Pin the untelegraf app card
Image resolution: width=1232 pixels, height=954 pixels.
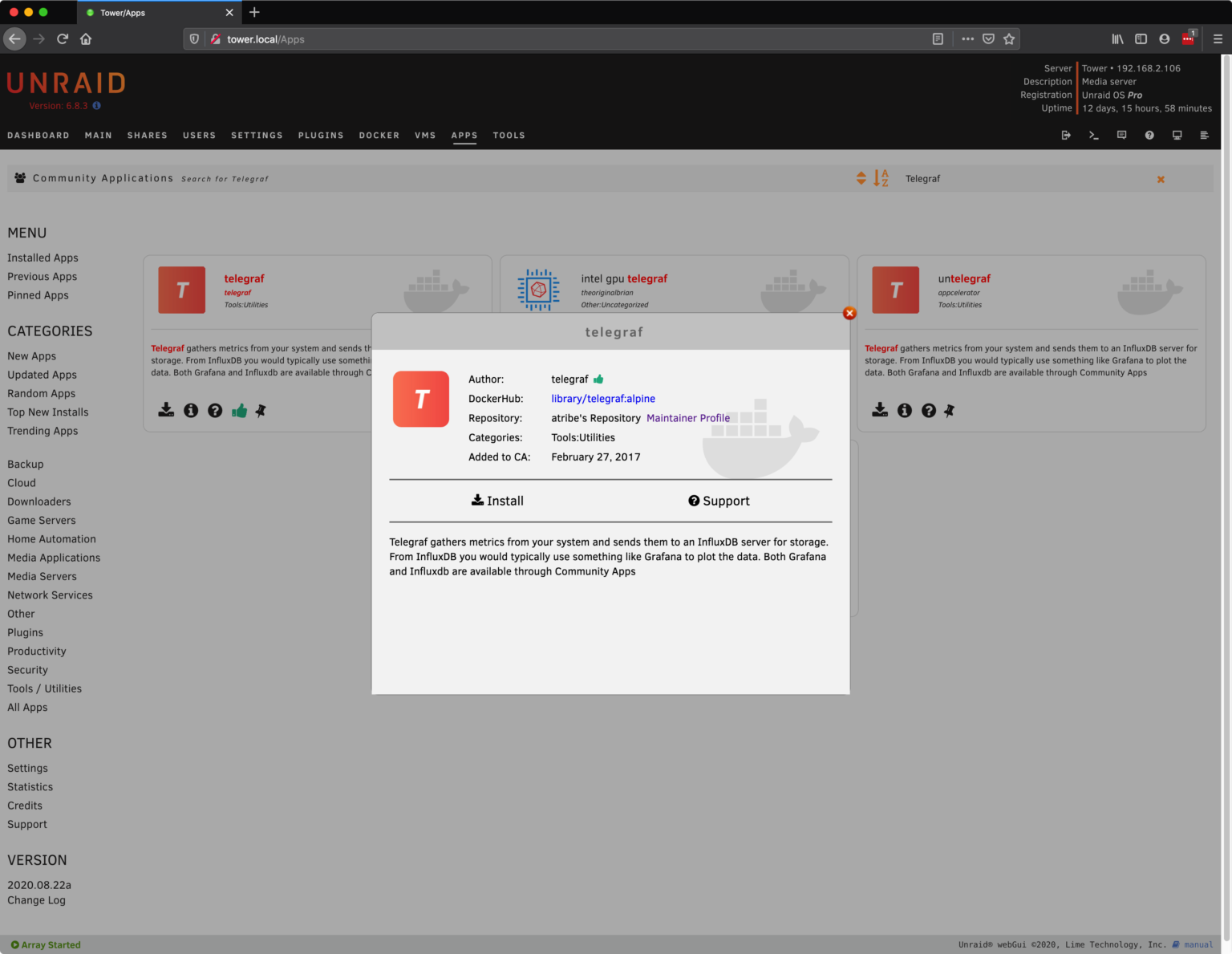click(950, 410)
